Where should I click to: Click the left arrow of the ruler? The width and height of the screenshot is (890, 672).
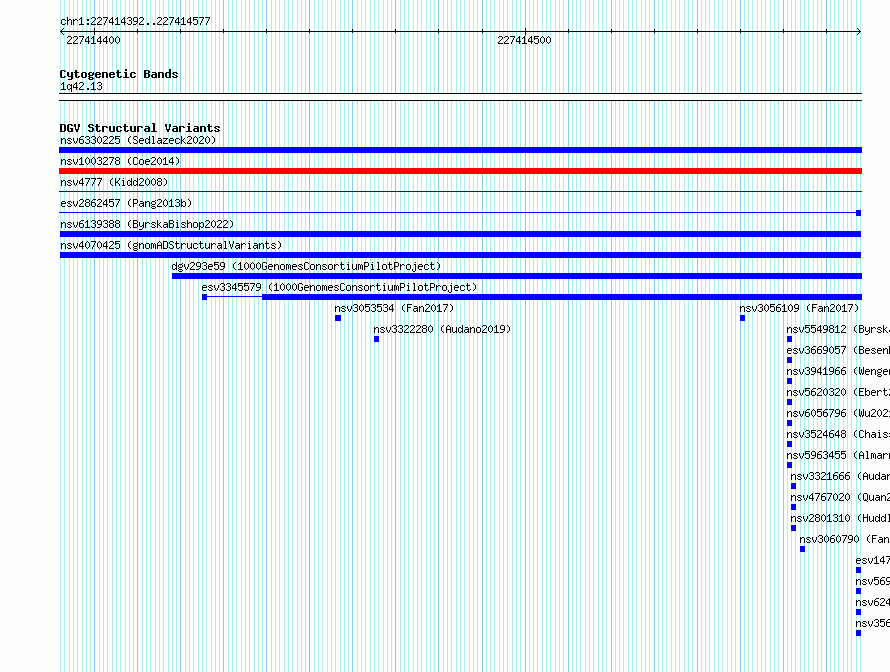click(x=62, y=32)
